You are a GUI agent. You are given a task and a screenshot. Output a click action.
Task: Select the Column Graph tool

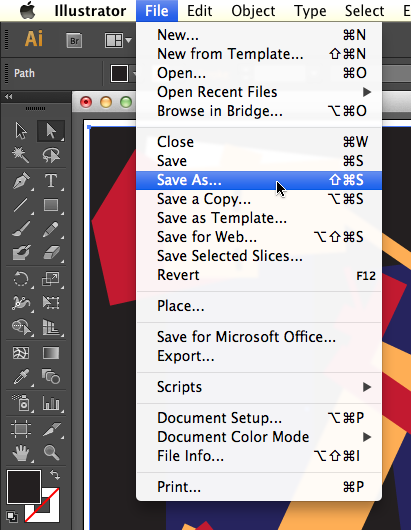click(x=51, y=403)
